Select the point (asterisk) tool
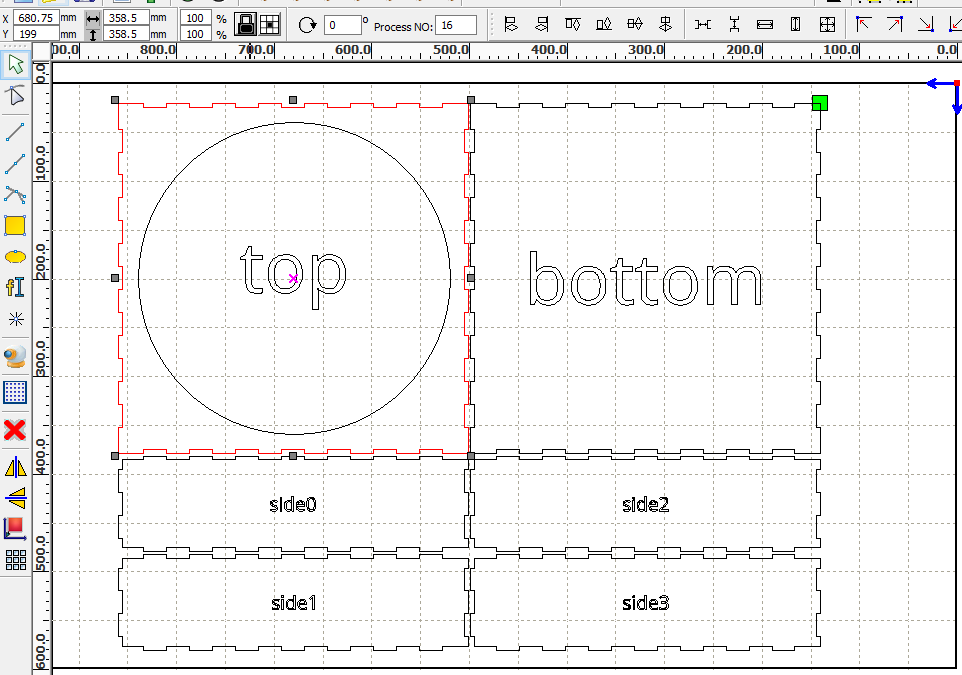Viewport: 962px width, 675px height. (x=15, y=318)
